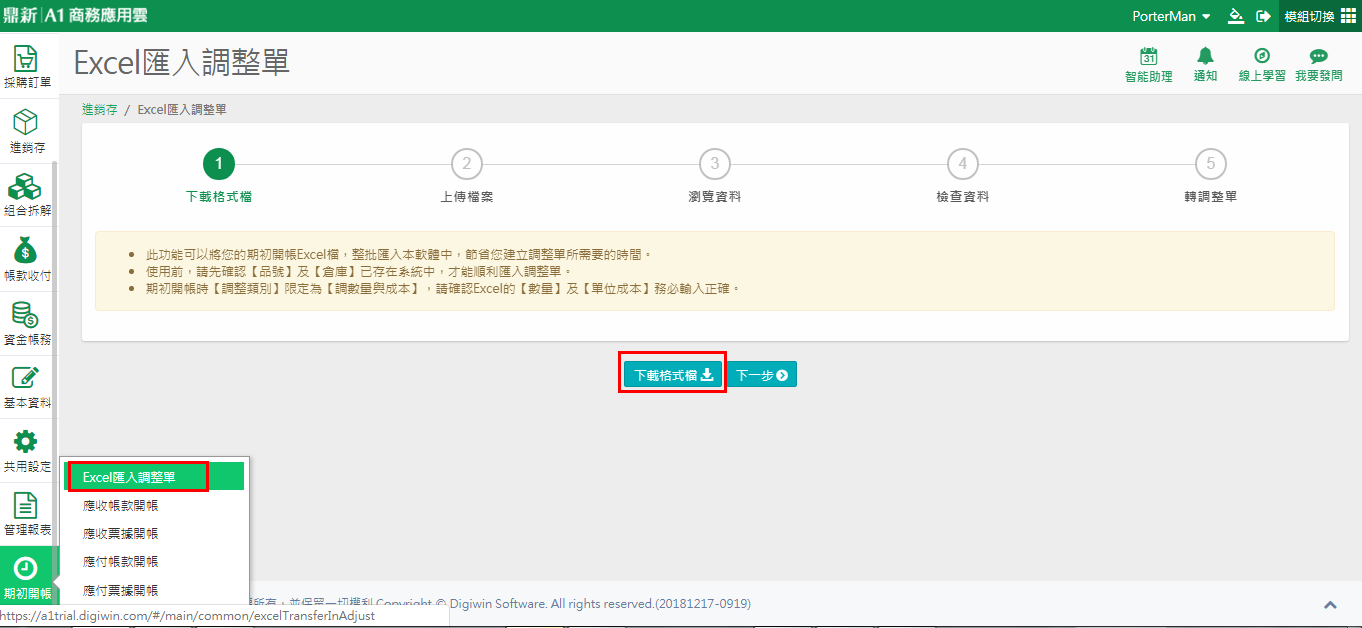This screenshot has width=1362, height=628.
Task: Open the 期初開帳 clock icon
Action: [25, 568]
